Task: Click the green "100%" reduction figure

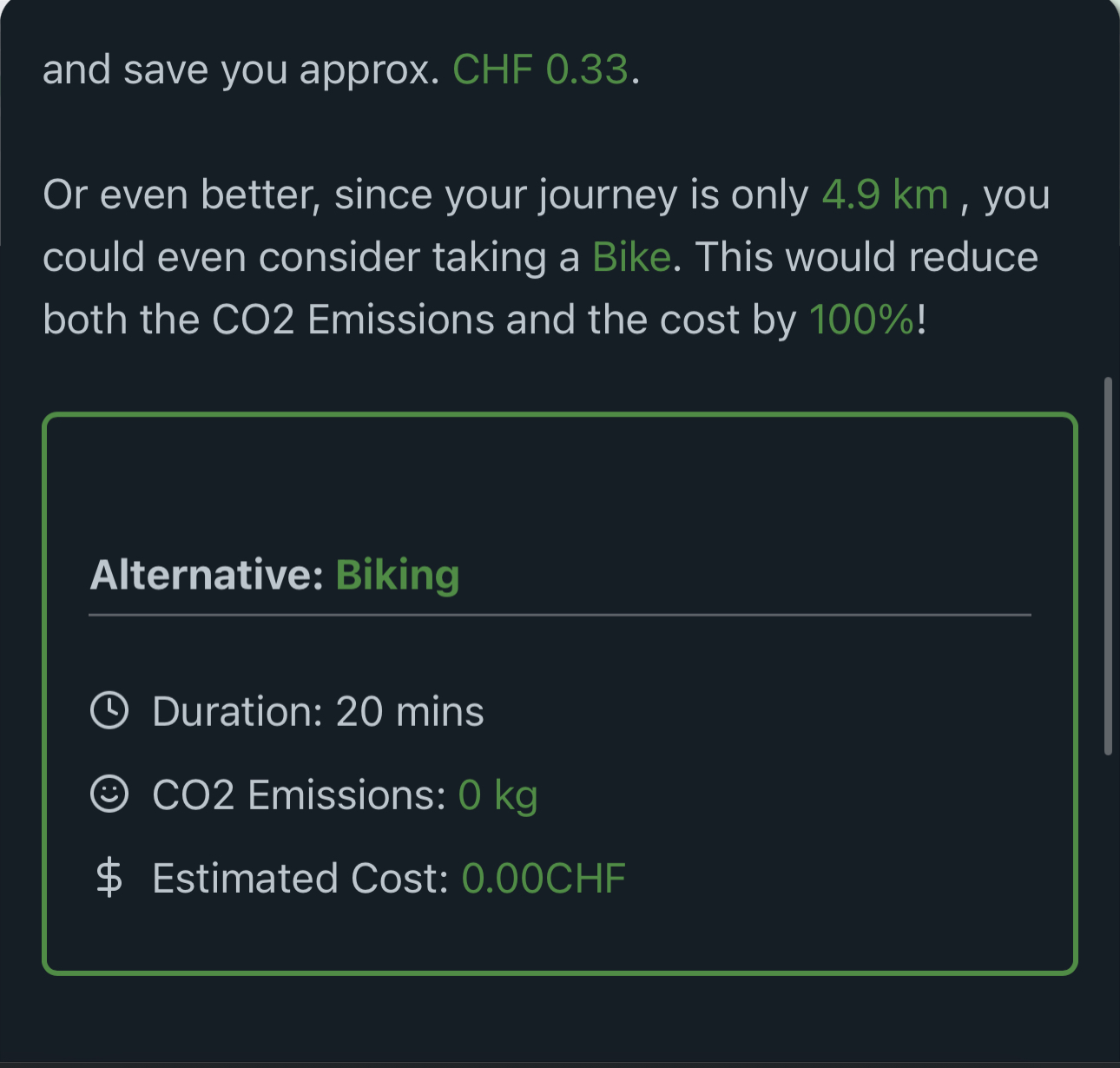Action: pos(862,320)
